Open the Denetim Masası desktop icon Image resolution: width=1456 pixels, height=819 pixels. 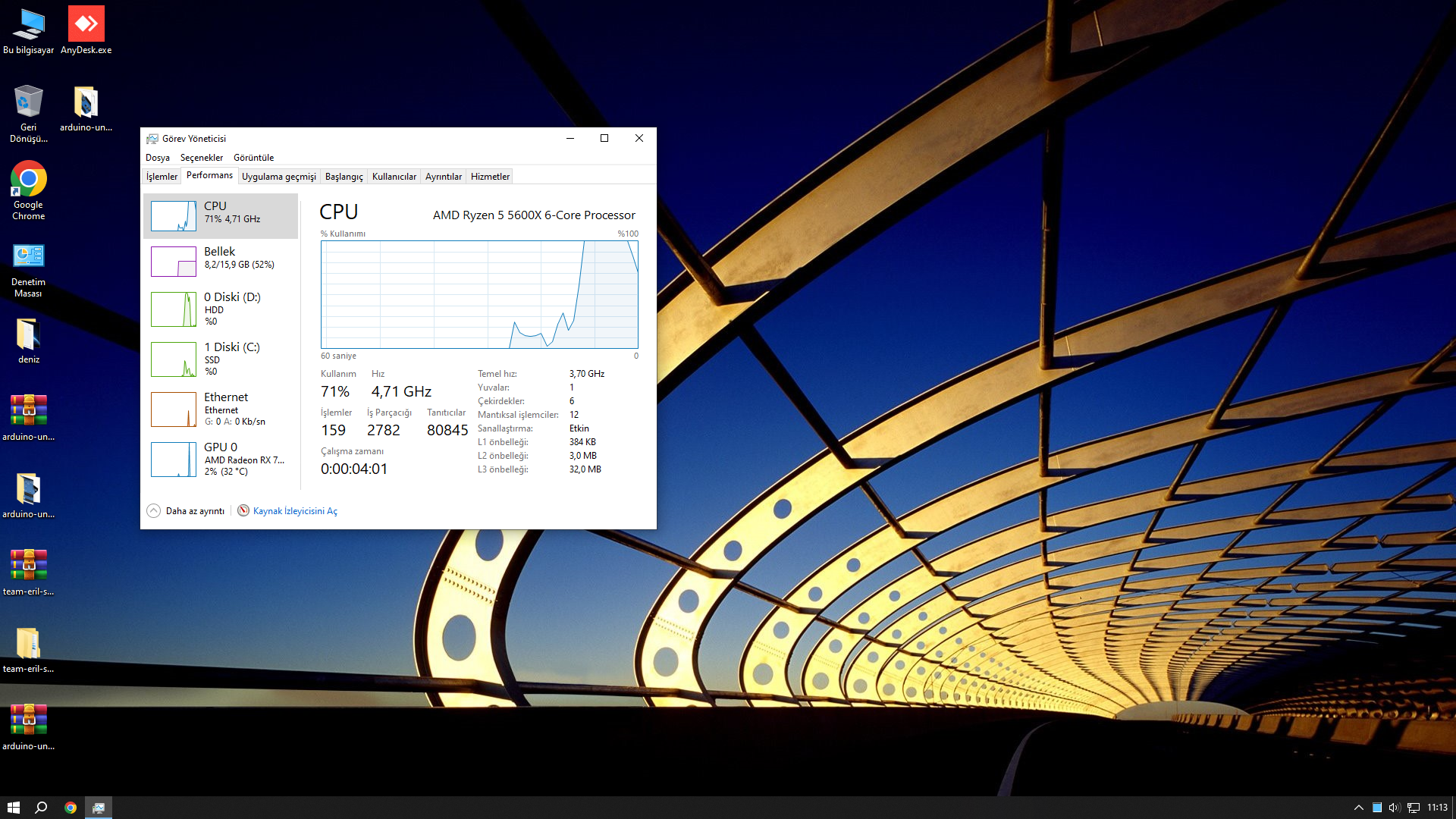(28, 268)
